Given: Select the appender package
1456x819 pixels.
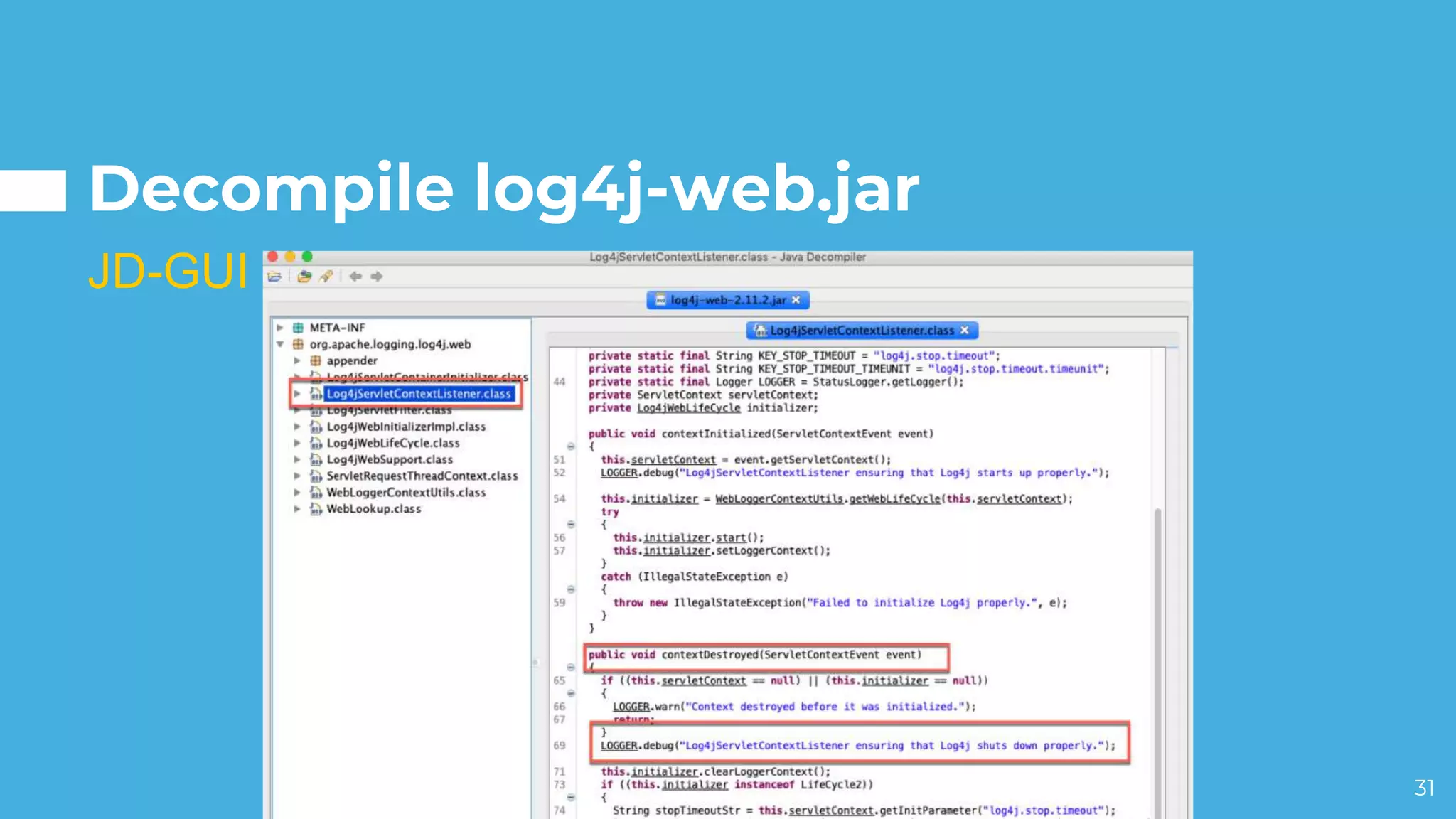Looking at the screenshot, I should [352, 360].
